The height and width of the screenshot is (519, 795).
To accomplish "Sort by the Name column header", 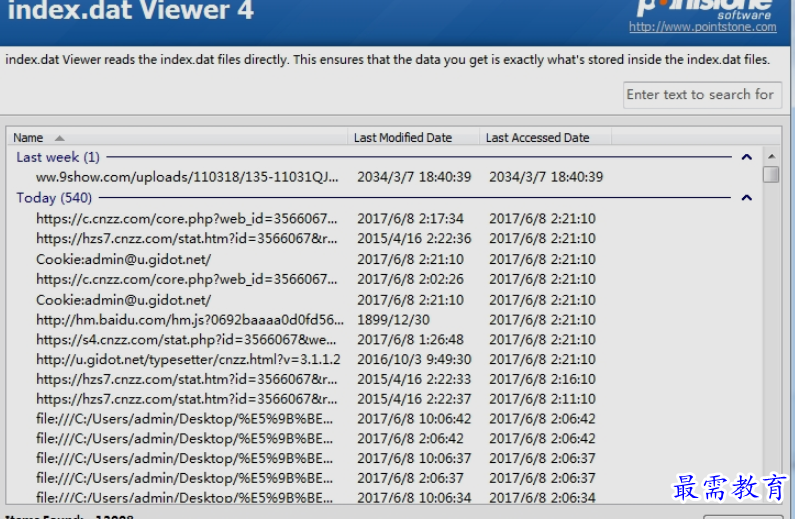I will point(177,137).
